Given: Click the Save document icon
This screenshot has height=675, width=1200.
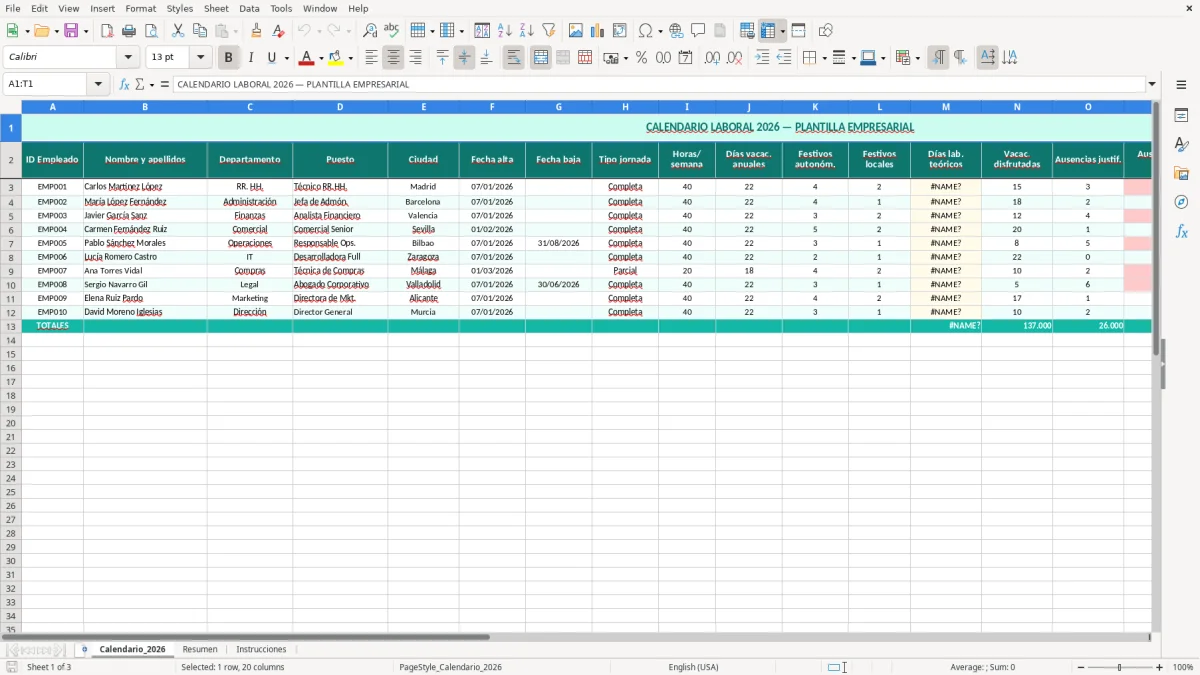Looking at the screenshot, I should click(71, 31).
